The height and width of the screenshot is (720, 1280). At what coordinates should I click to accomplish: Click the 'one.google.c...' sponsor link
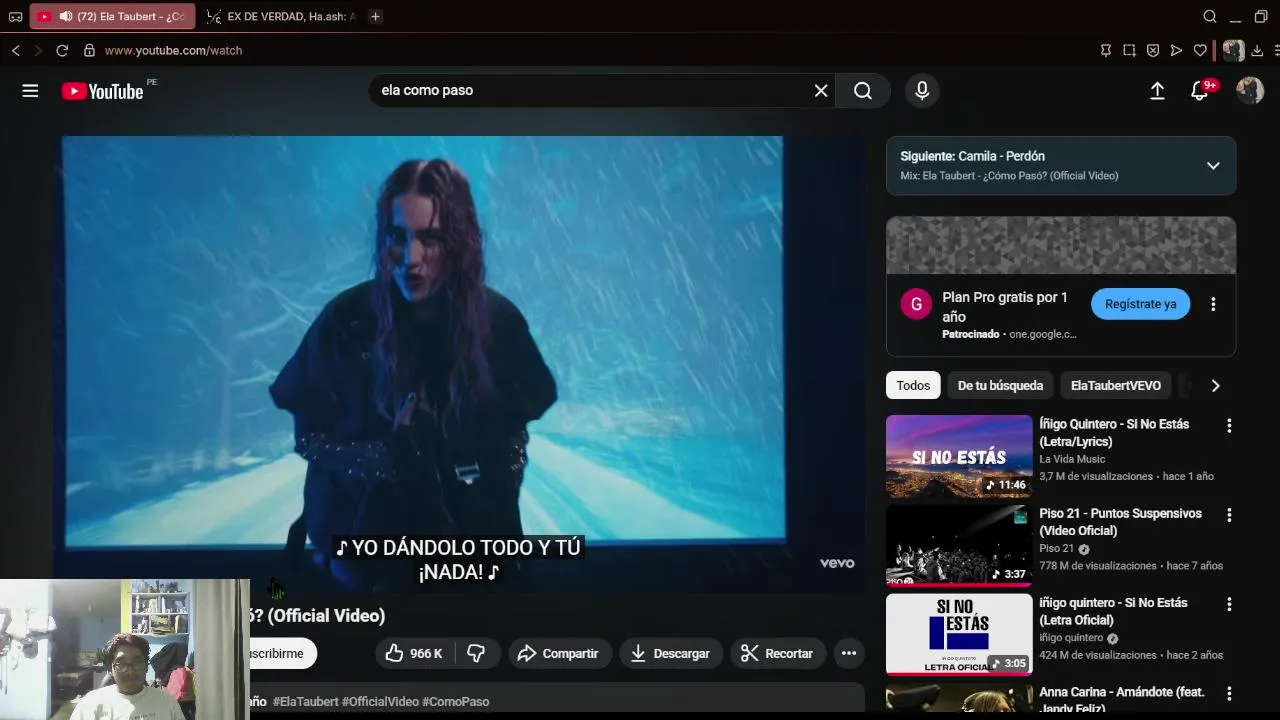(1043, 334)
